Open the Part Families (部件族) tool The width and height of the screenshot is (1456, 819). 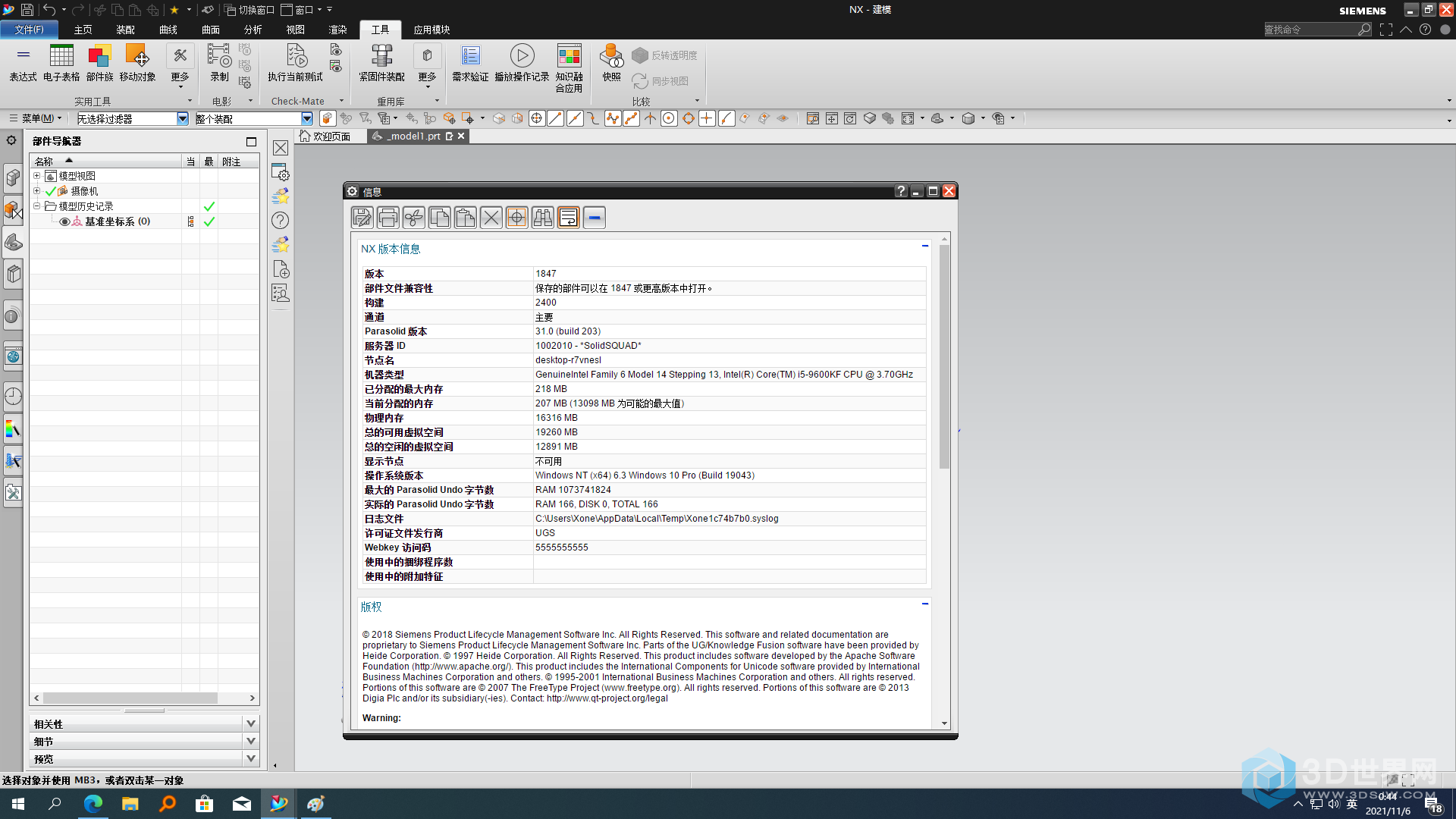coord(99,63)
